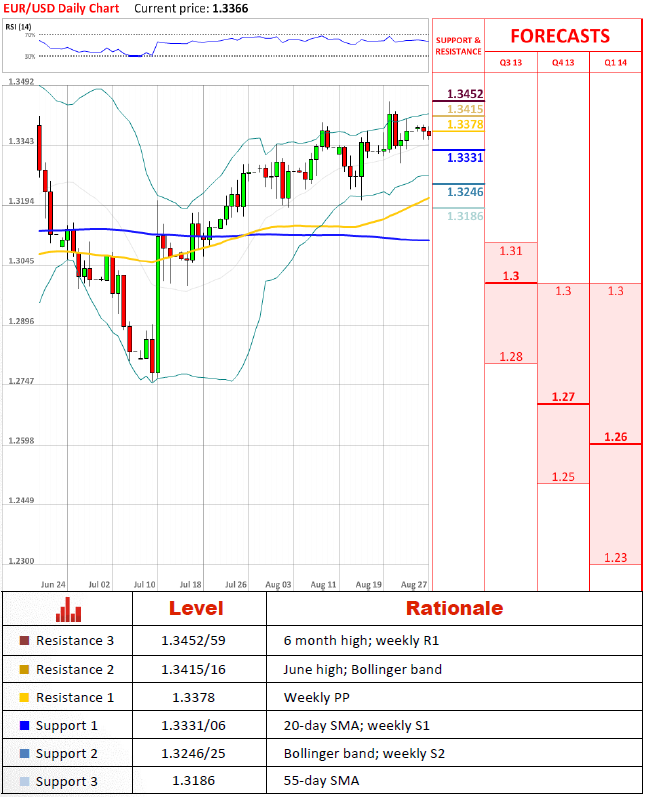Image resolution: width=646 pixels, height=797 pixels.
Task: Click the Aug 11 date axis label
Action: coord(323,585)
